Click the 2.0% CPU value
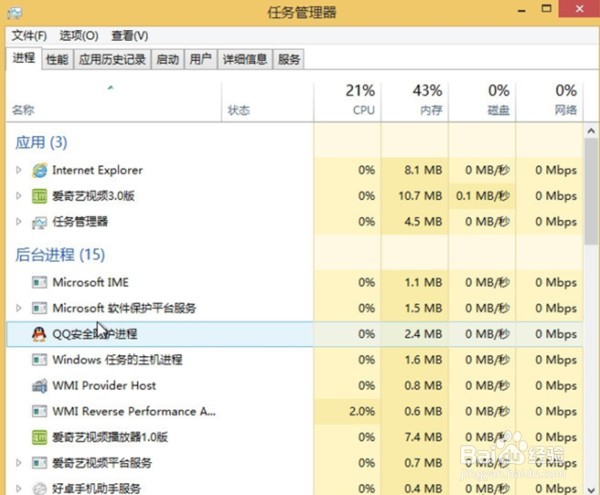This screenshot has width=600, height=495. pyautogui.click(x=362, y=412)
